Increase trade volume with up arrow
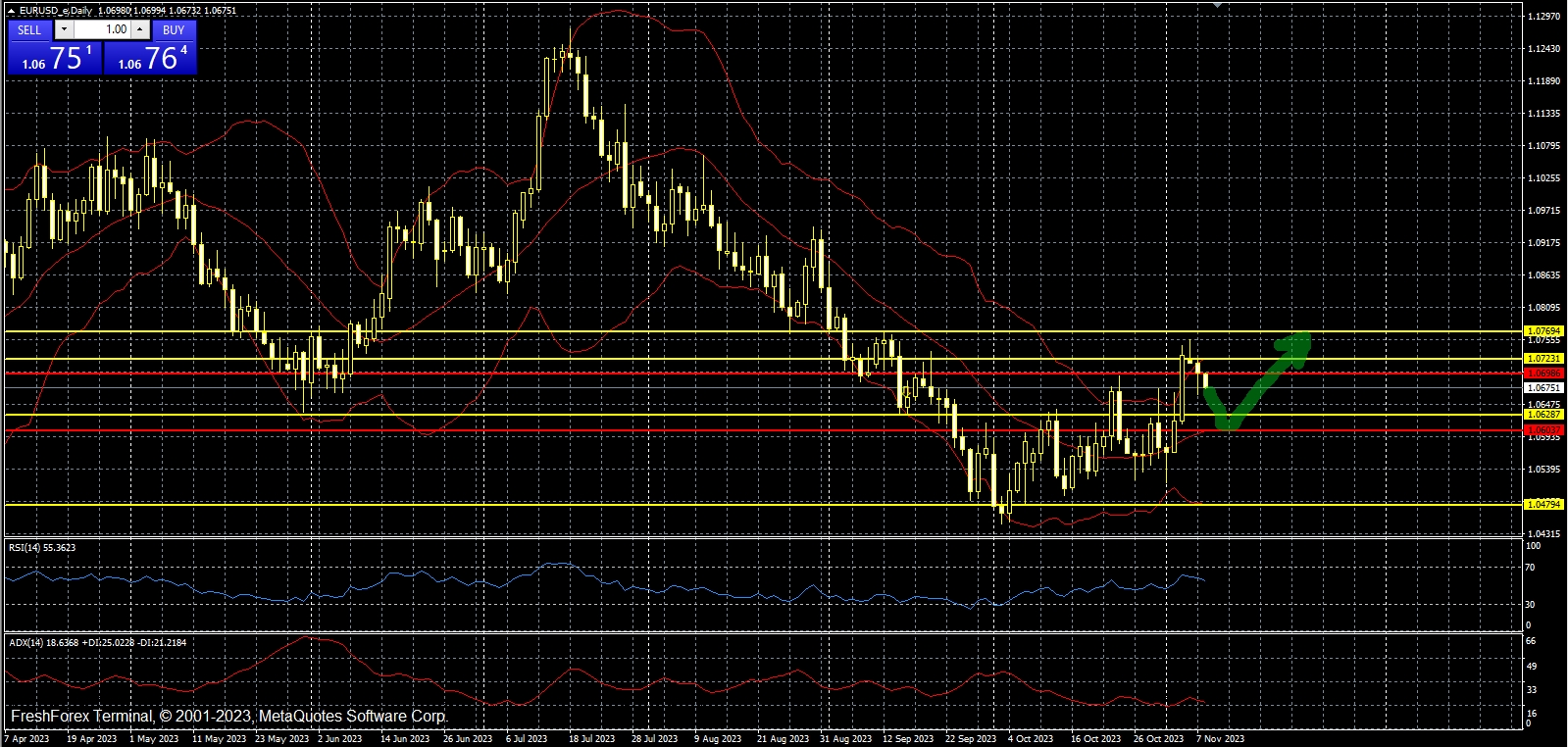Viewport: 1568px width, 747px height. pos(140,29)
